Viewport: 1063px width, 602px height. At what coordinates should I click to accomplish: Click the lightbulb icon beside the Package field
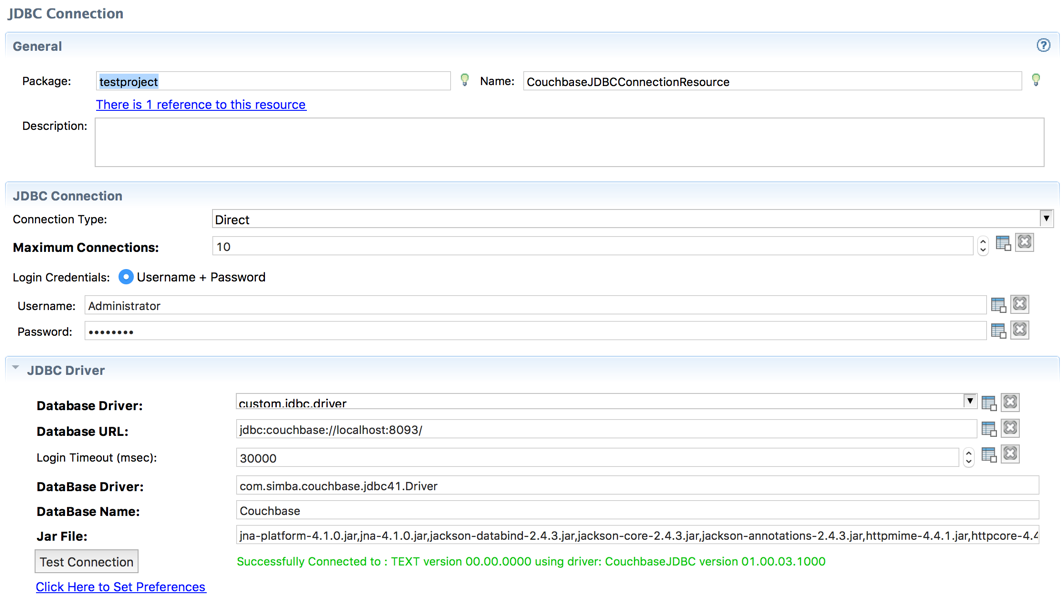pyautogui.click(x=465, y=80)
